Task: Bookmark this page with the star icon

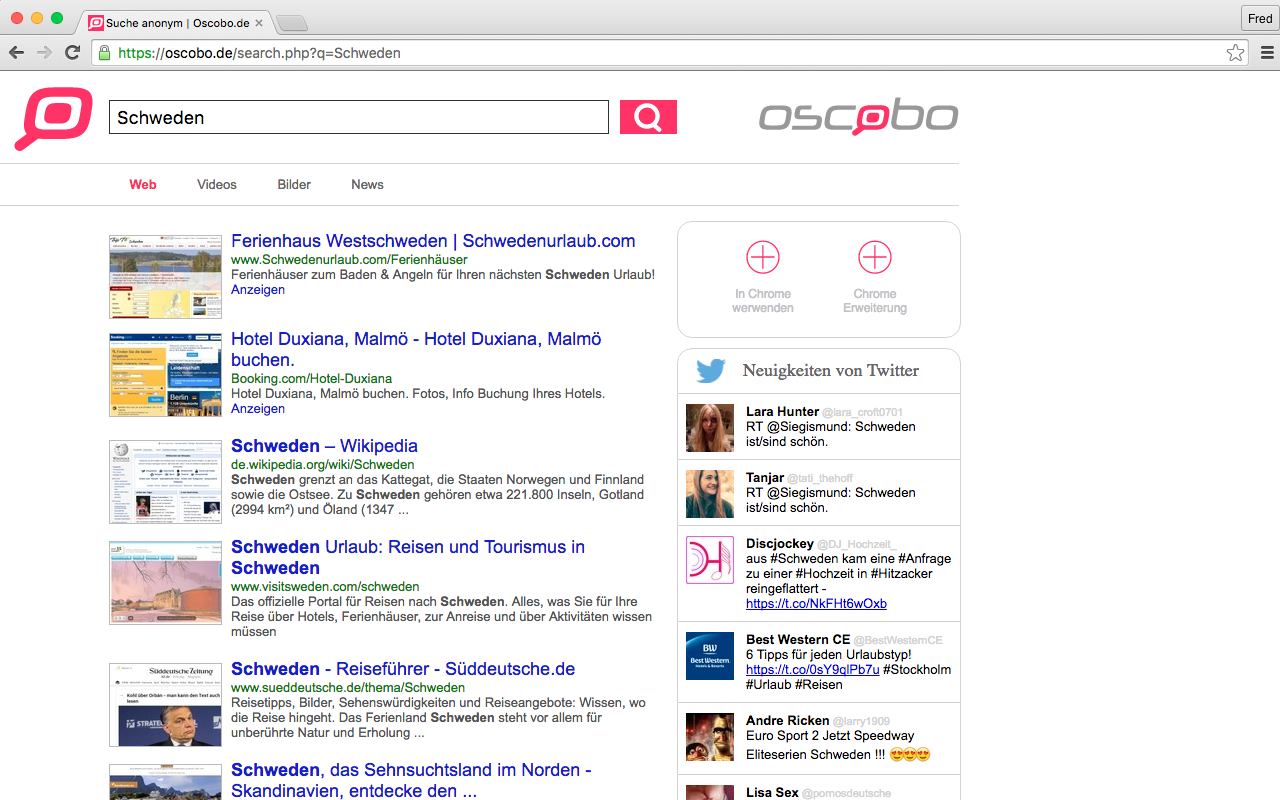Action: tap(1236, 53)
